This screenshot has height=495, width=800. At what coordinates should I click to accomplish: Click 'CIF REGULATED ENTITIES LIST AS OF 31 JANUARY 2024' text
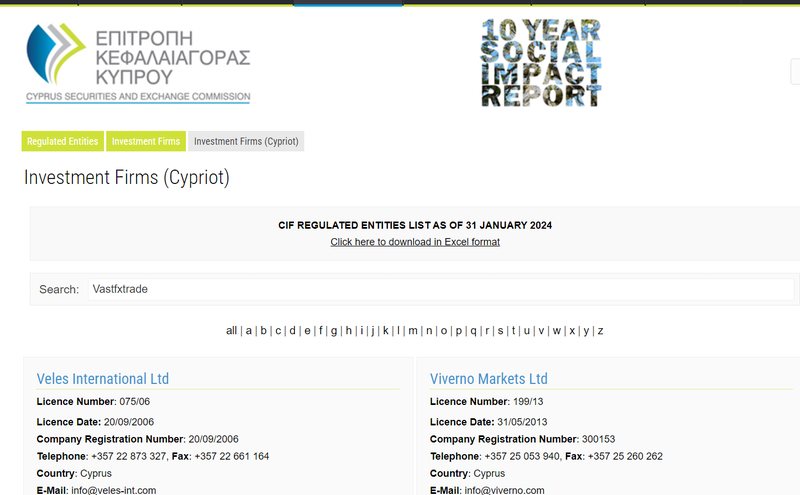pos(415,225)
